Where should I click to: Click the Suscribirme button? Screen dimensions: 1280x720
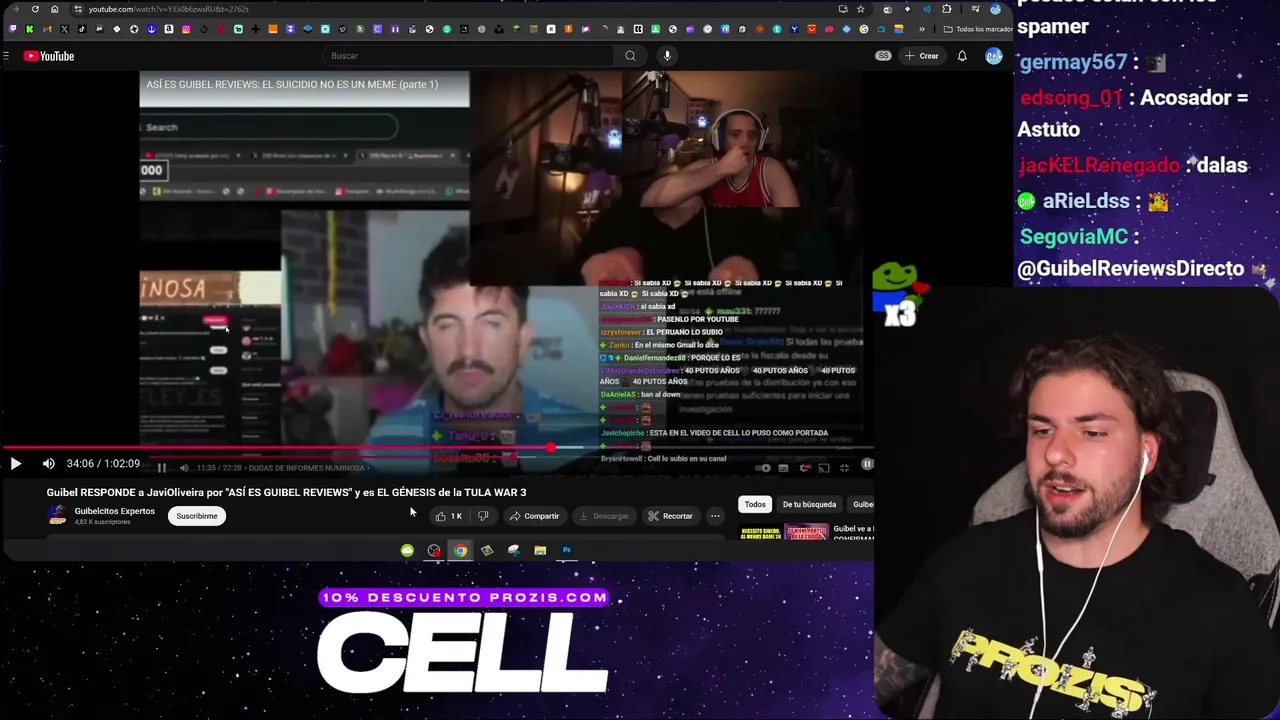tap(197, 516)
